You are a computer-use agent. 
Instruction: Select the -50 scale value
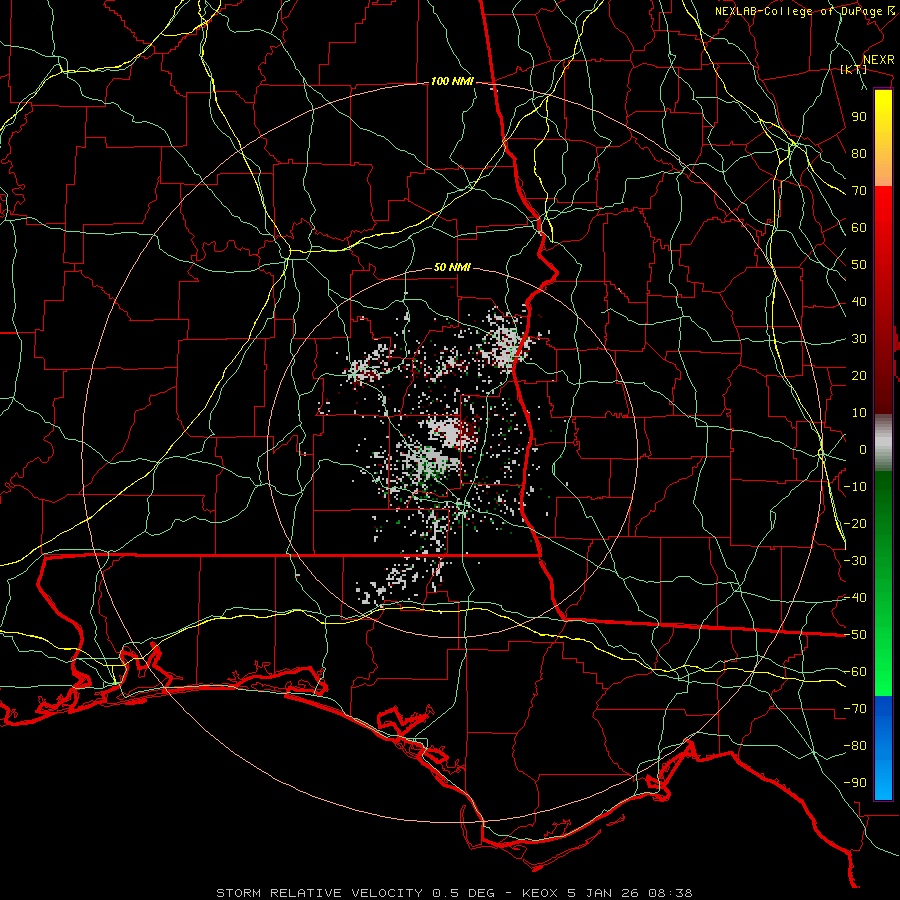[x=855, y=635]
